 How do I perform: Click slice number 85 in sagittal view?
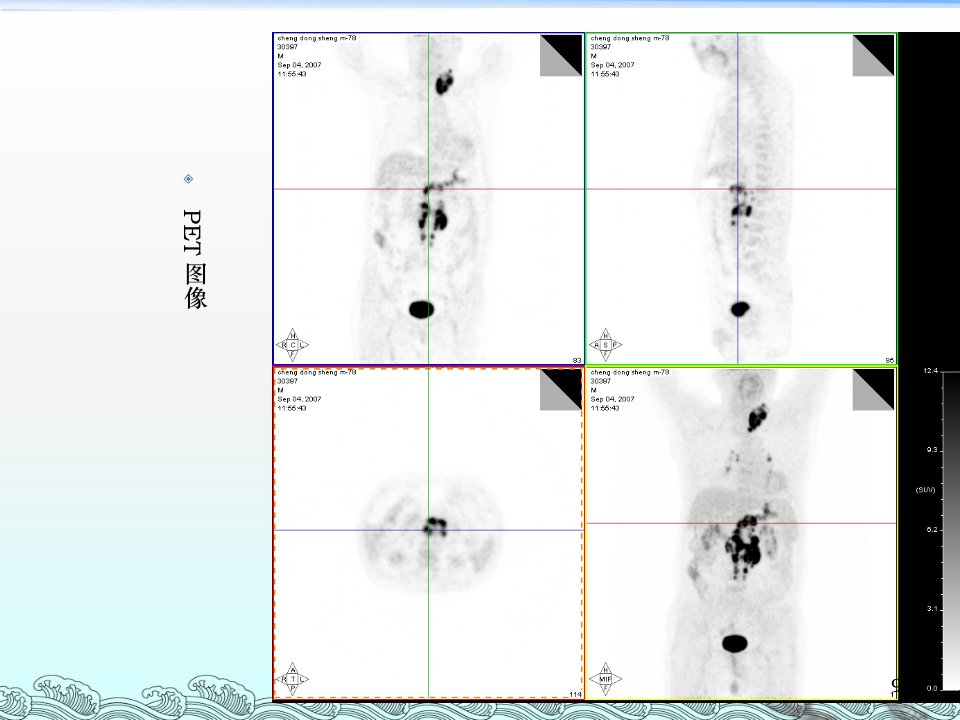[890, 361]
